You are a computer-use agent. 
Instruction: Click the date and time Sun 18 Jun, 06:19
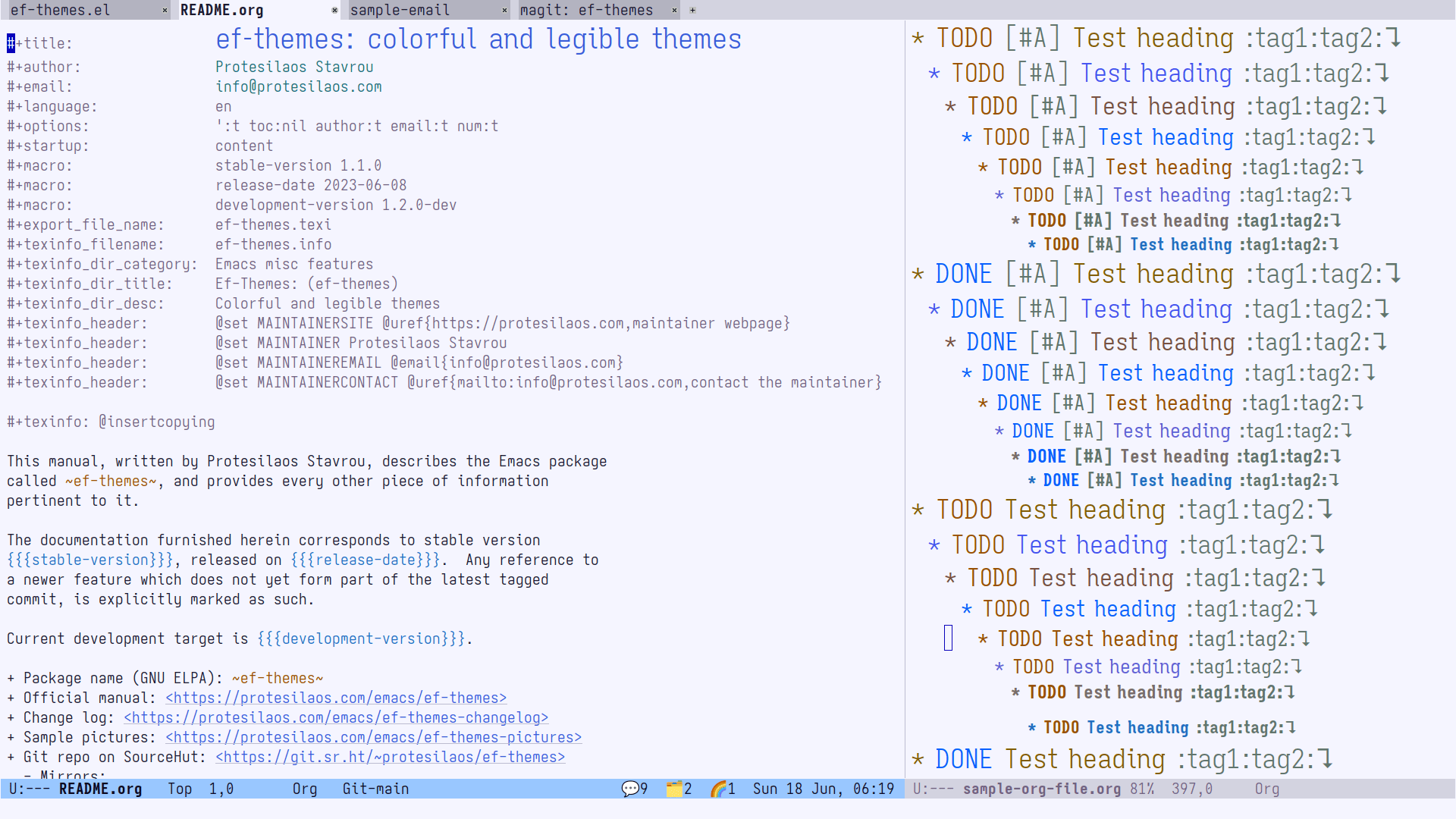pyautogui.click(x=824, y=789)
